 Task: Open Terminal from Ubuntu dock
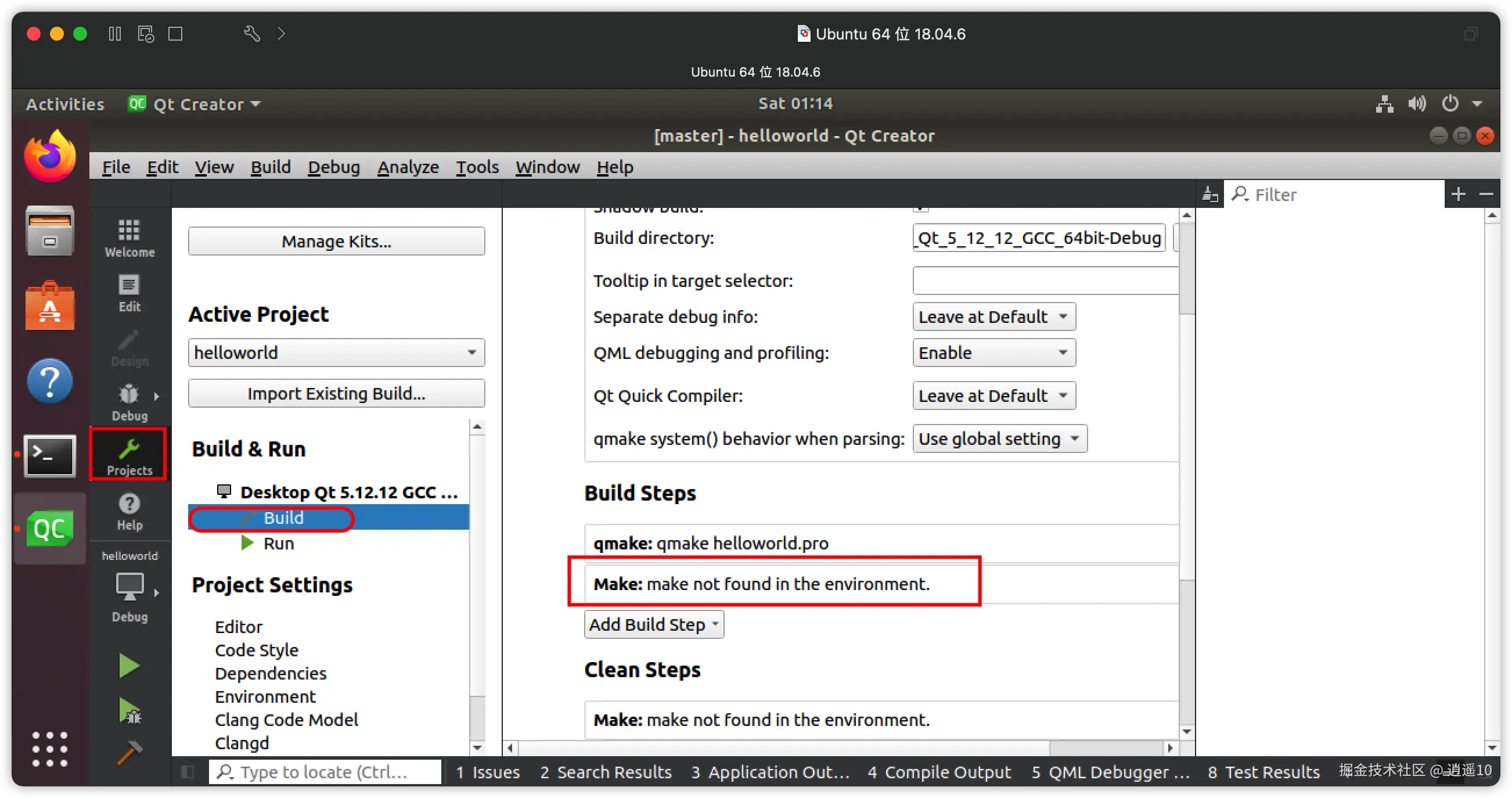point(50,456)
